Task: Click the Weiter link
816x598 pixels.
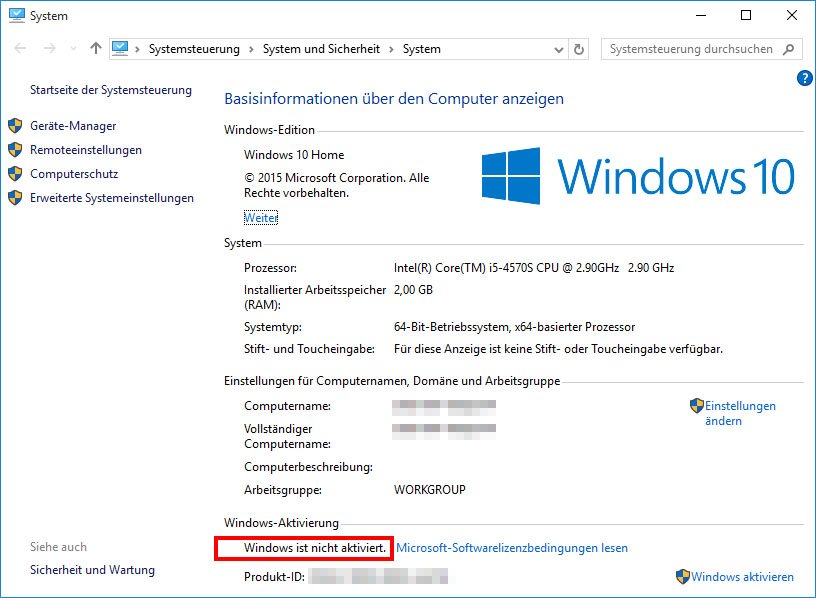Action: pyautogui.click(x=261, y=218)
